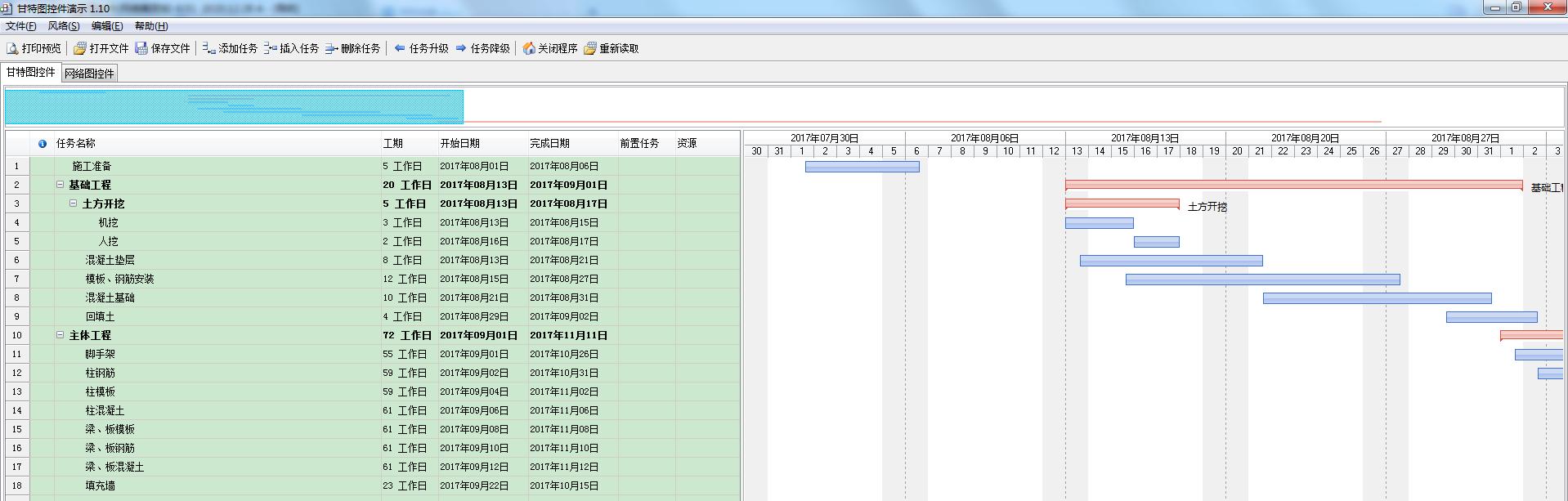Click the 打印预览 print preview icon
The image size is (1568, 501).
tap(12, 49)
